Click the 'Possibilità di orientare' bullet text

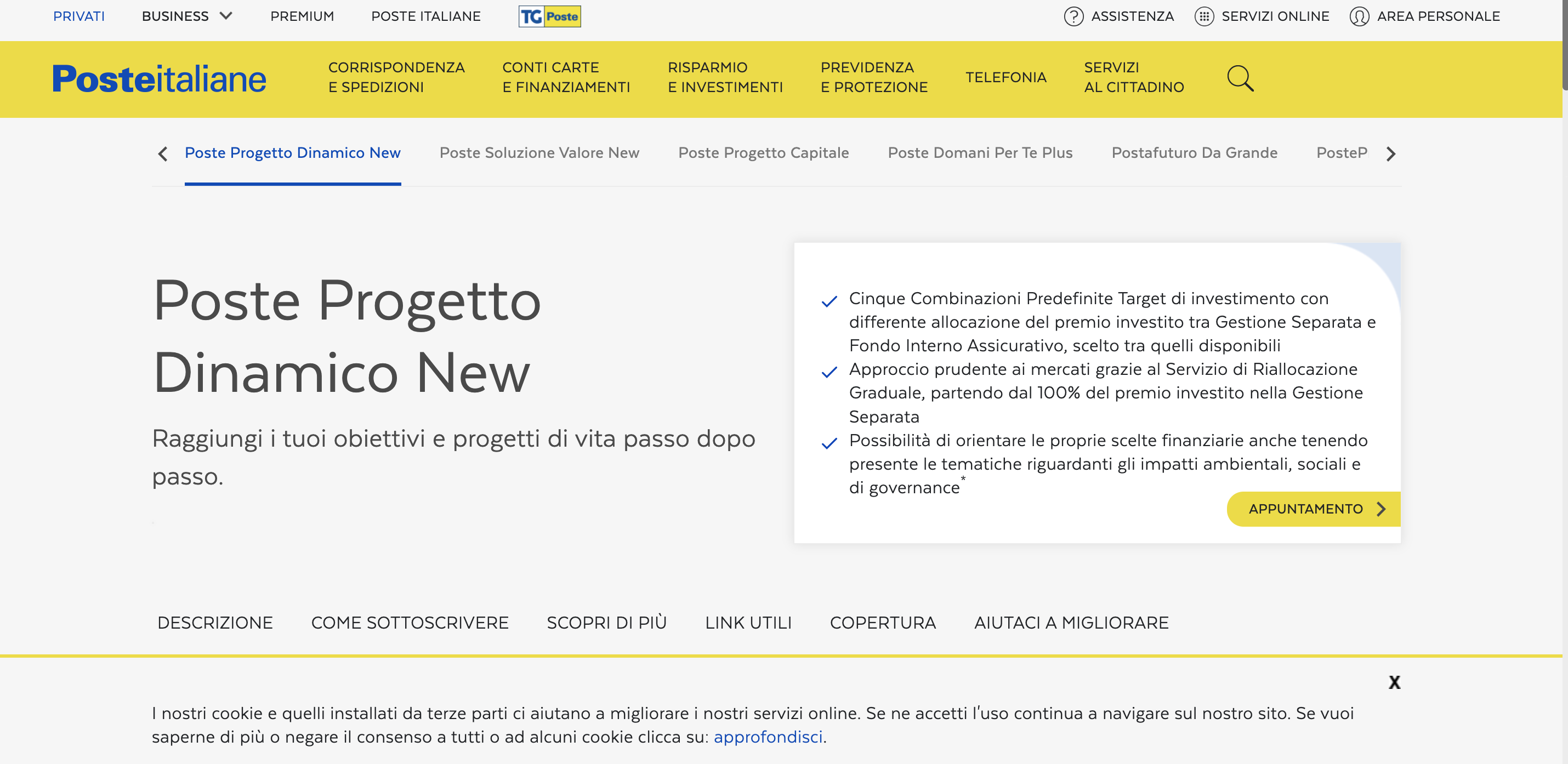[1108, 464]
